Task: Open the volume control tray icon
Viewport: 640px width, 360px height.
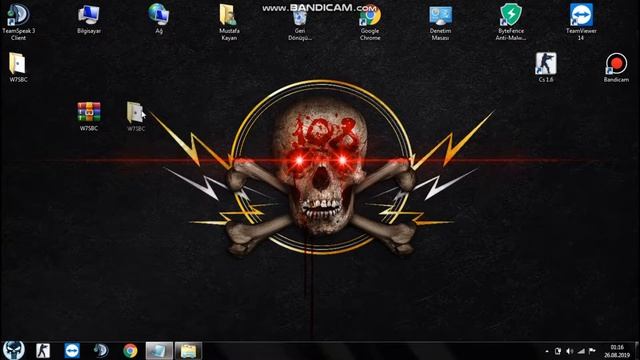Action: [570, 351]
